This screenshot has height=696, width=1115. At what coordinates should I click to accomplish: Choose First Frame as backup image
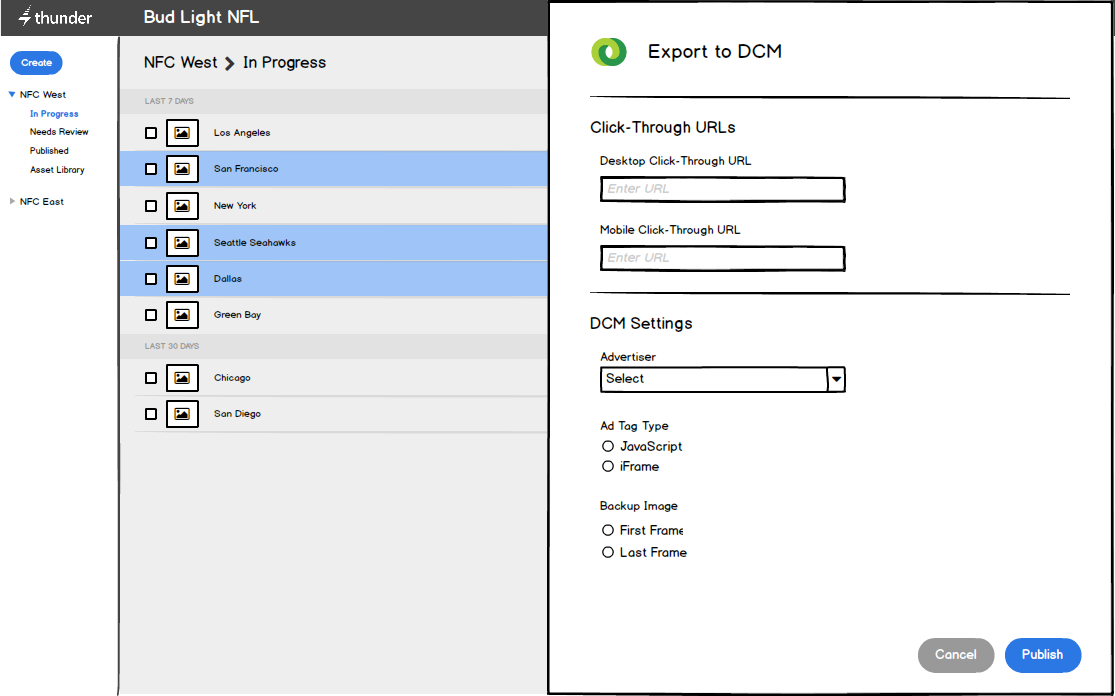(608, 530)
